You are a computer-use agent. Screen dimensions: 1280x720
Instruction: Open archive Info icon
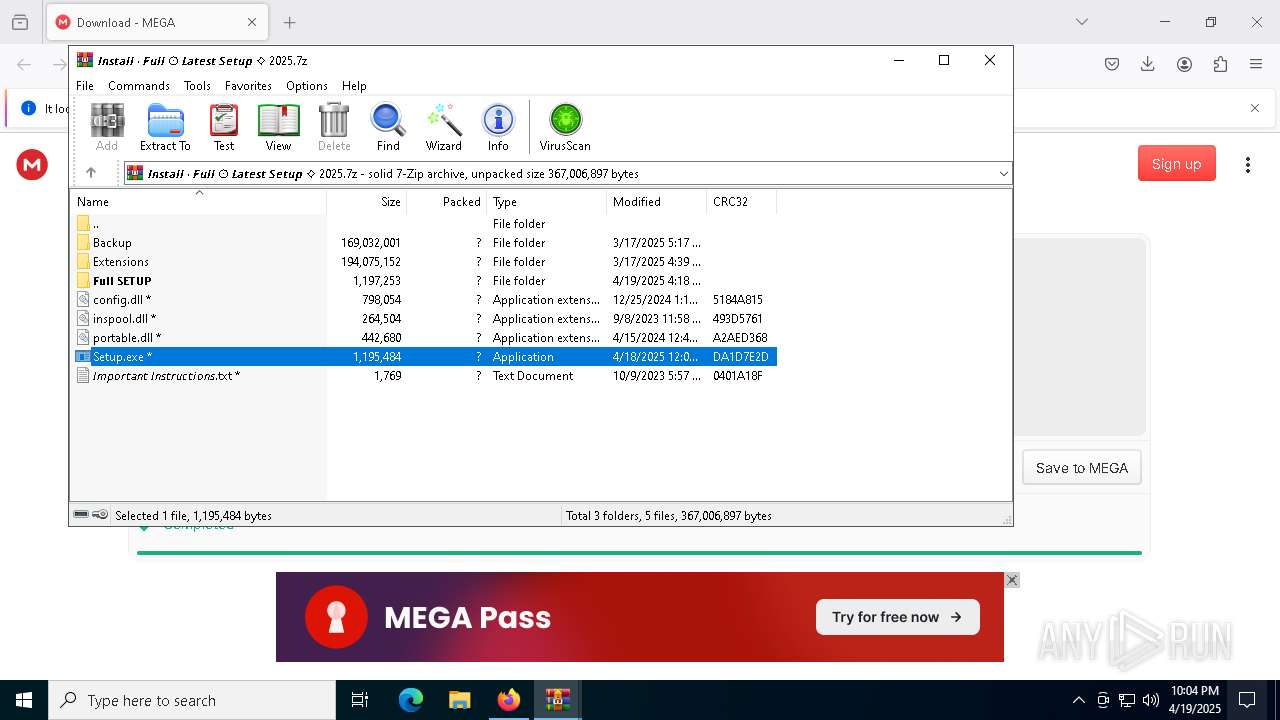[x=498, y=127]
